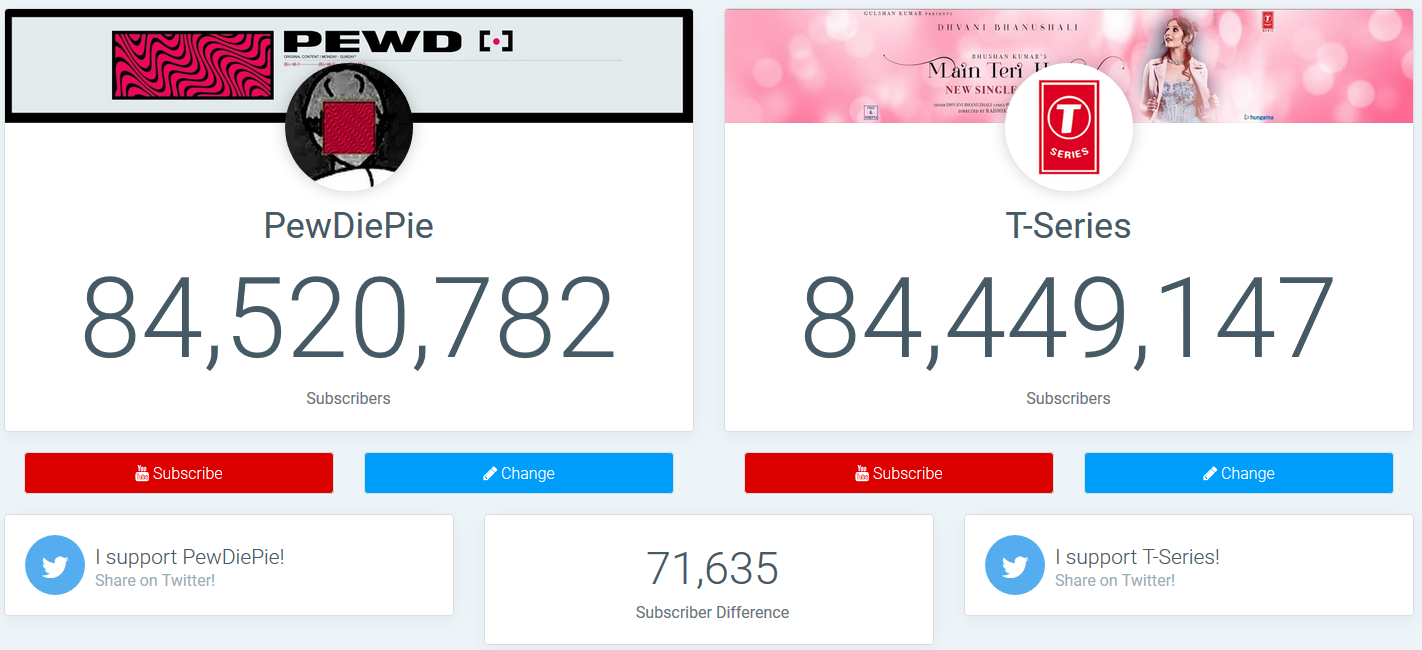Image resolution: width=1422 pixels, height=650 pixels.
Task: Click the 71,635 subscriber difference number
Action: click(712, 568)
